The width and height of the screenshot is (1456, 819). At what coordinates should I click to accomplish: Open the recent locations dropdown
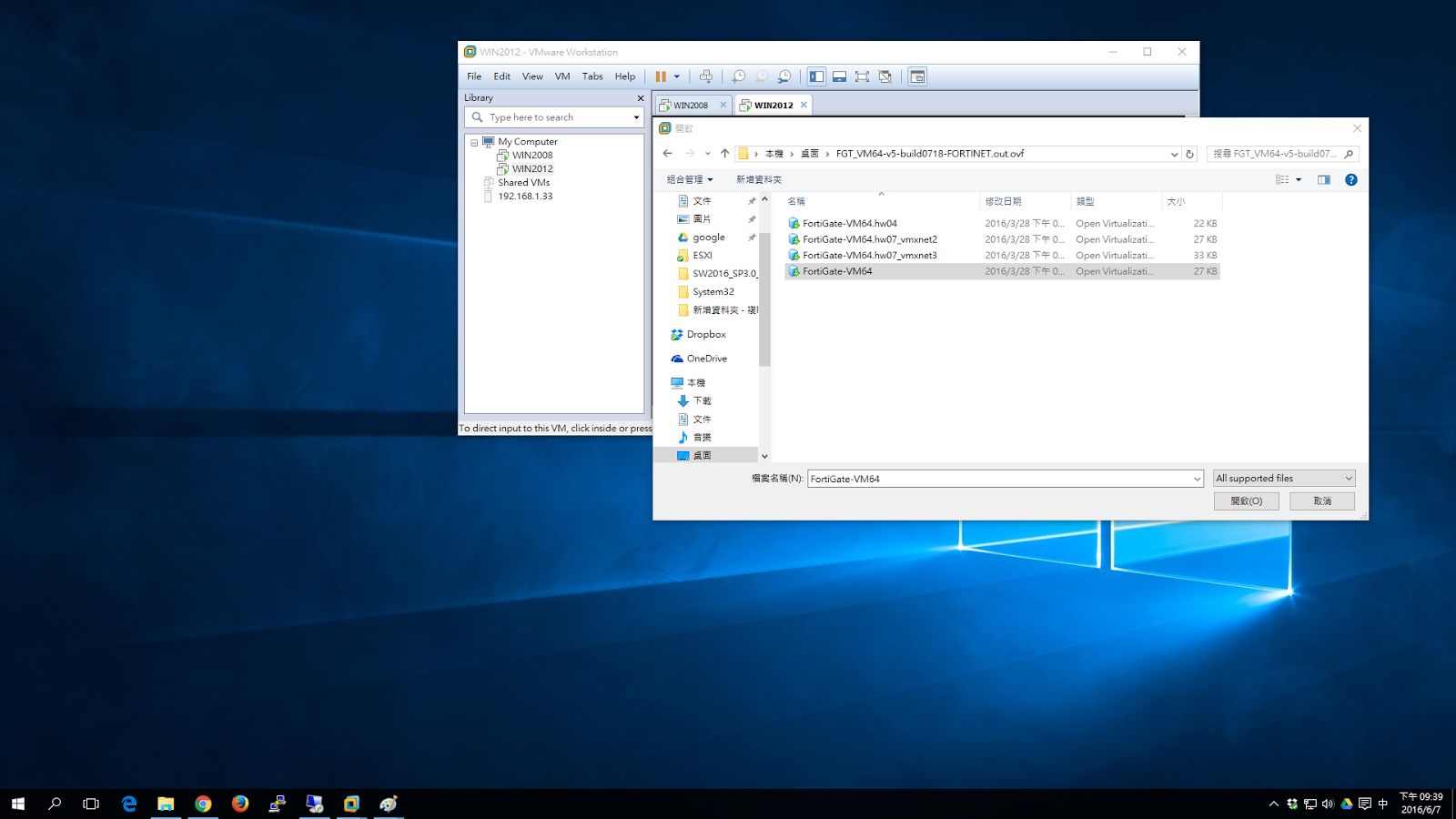pyautogui.click(x=708, y=154)
